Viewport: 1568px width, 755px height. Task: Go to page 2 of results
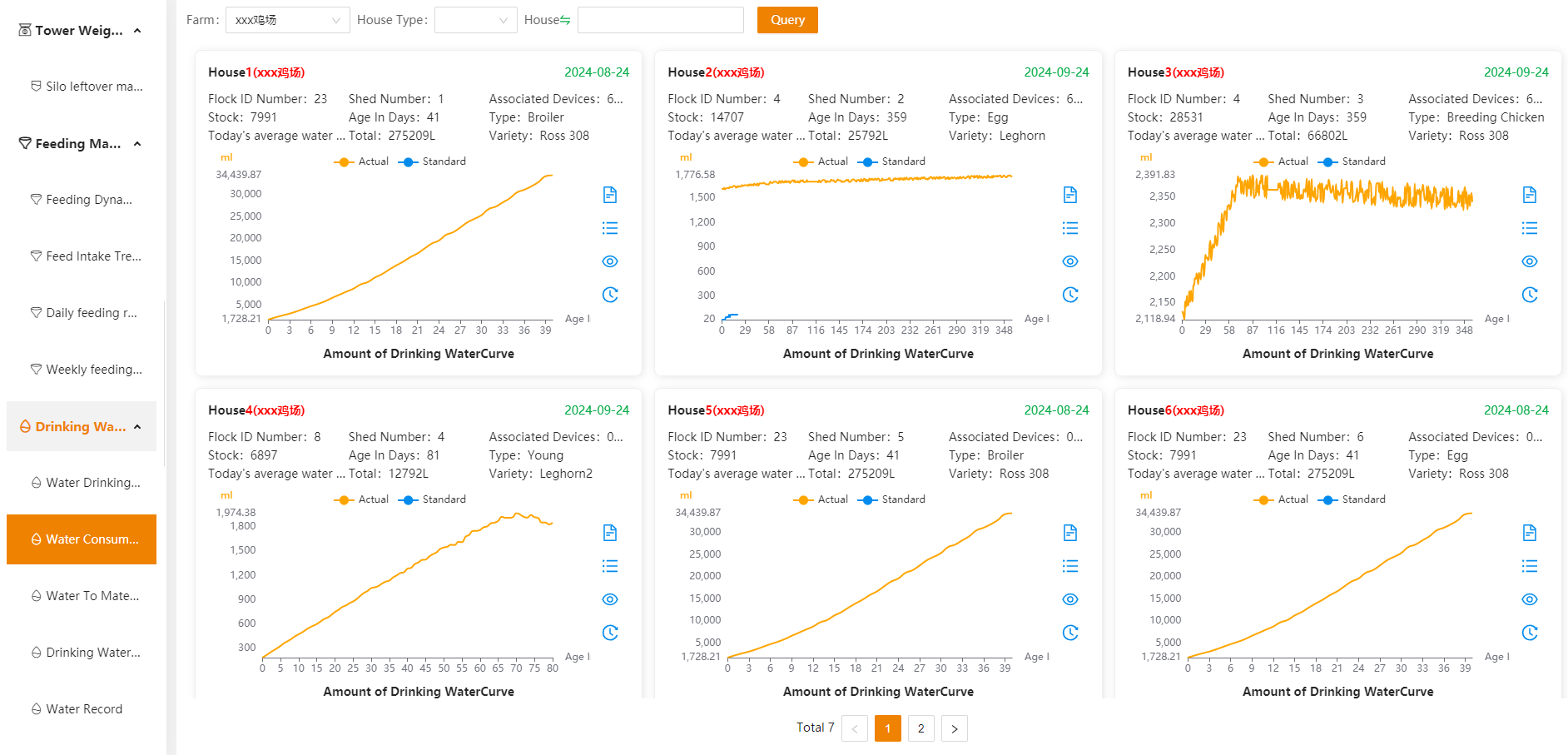(921, 728)
